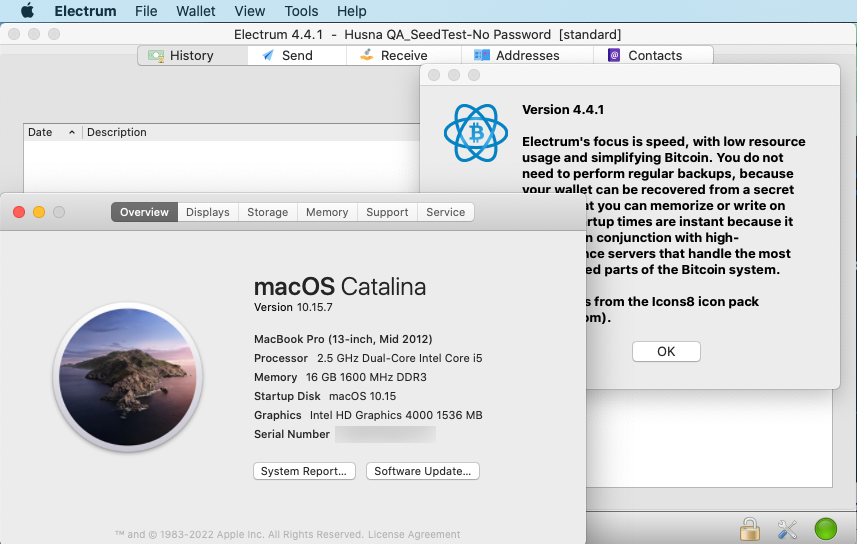The width and height of the screenshot is (857, 544).
Task: Open the License Agreement link
Action: coord(414,534)
